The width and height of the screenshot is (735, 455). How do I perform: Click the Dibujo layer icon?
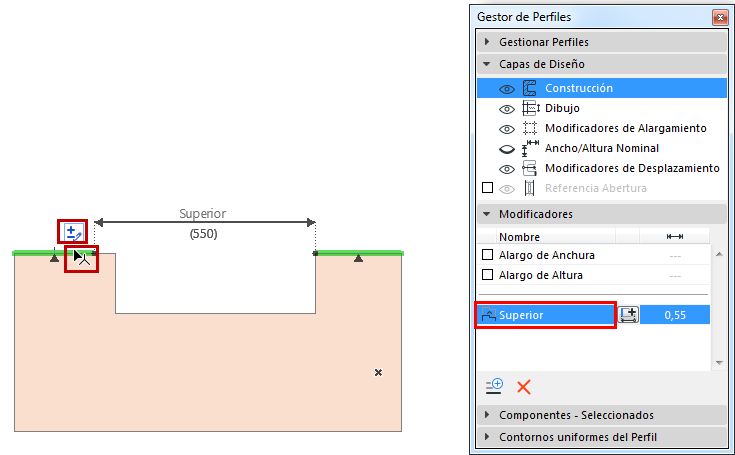tap(531, 108)
